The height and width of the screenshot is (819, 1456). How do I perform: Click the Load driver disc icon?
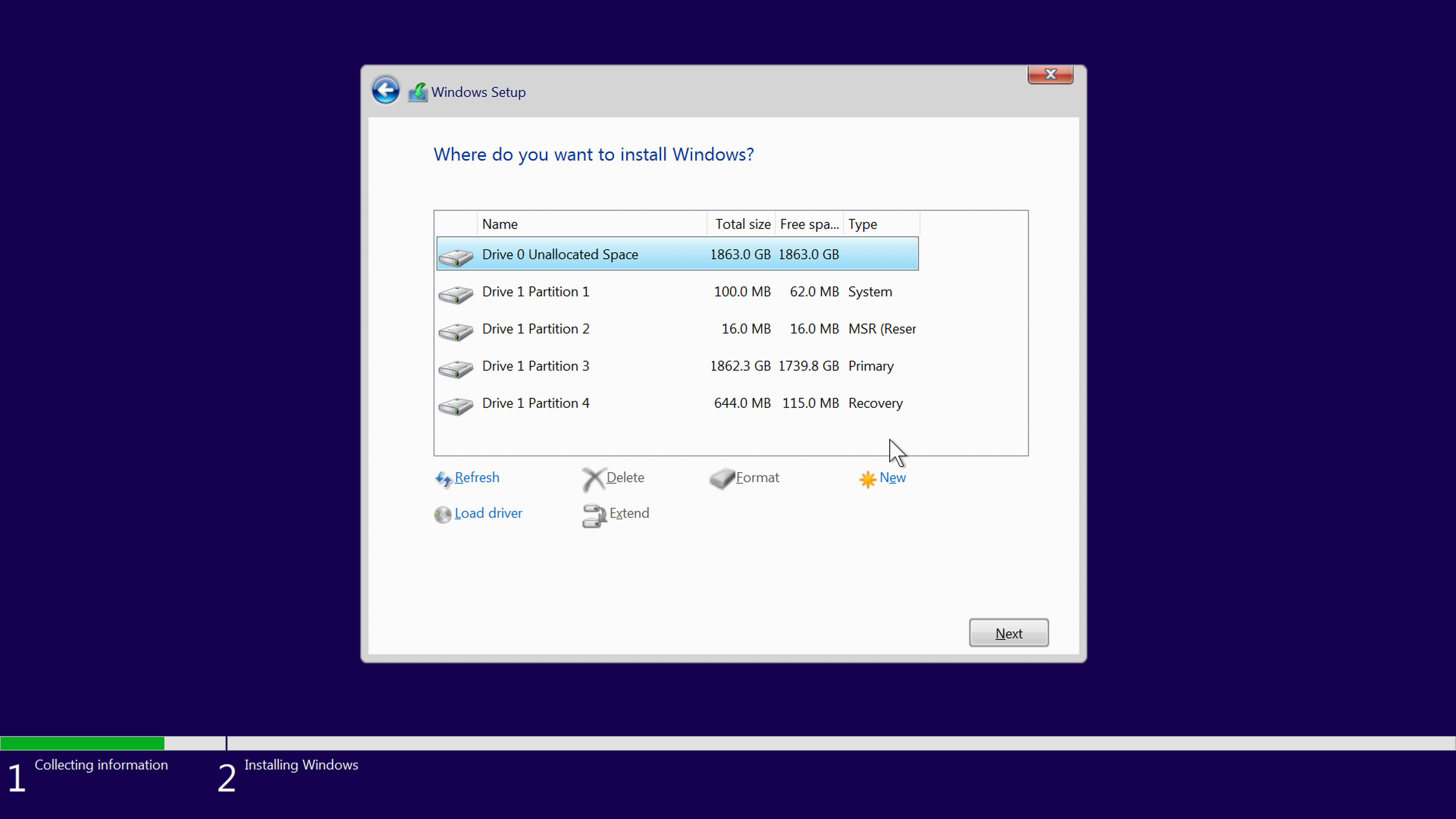click(442, 515)
